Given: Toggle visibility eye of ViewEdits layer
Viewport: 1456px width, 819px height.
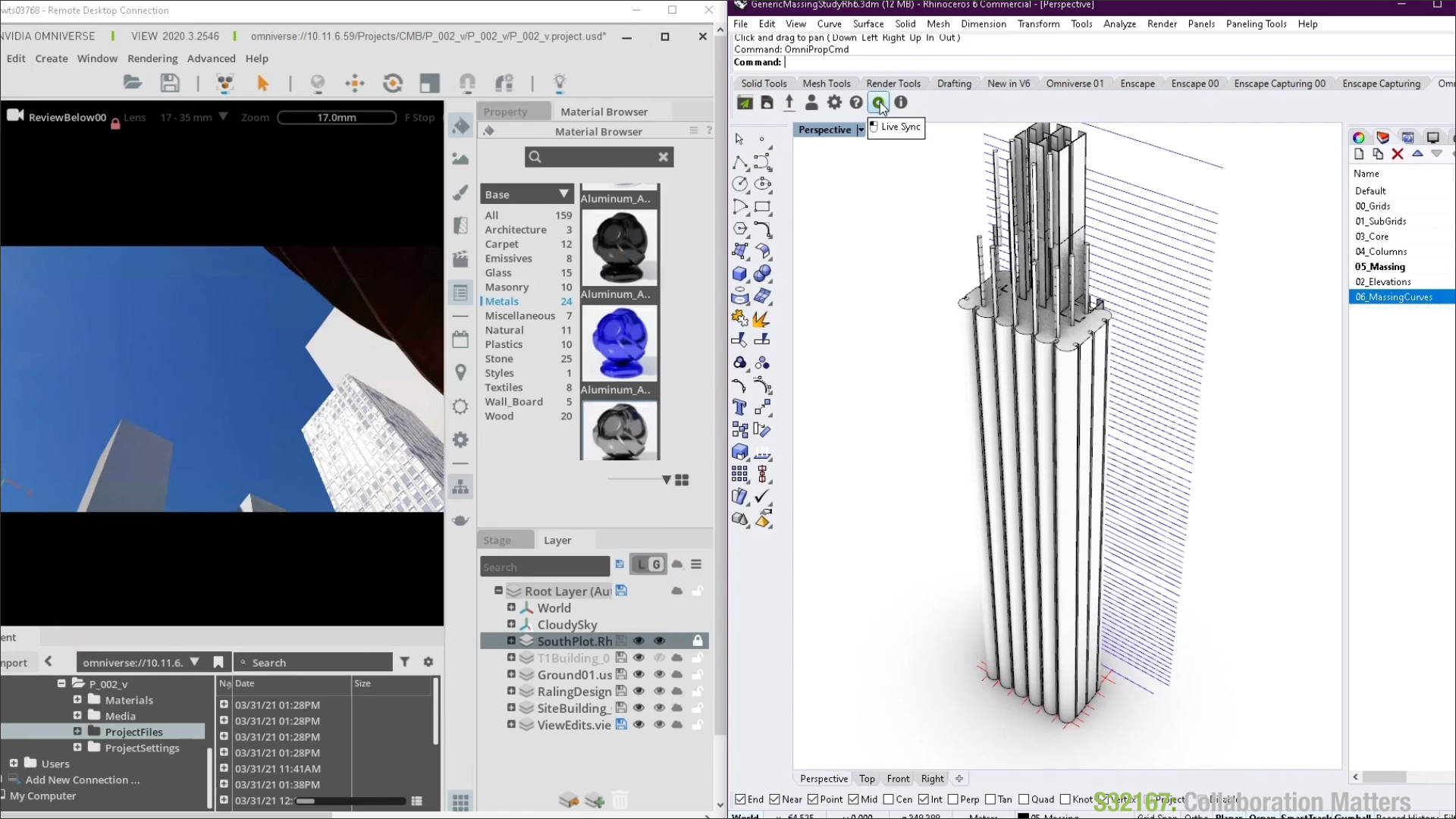Looking at the screenshot, I should point(639,724).
